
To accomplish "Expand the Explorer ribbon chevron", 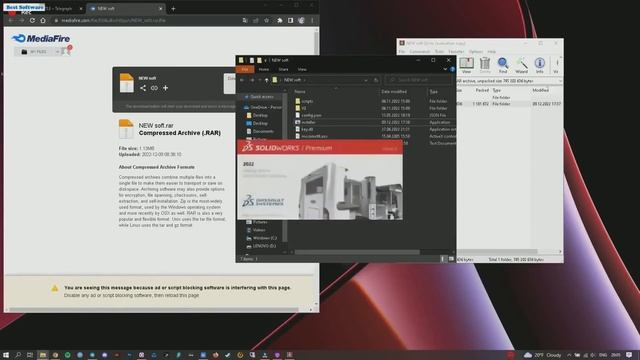I will point(445,69).
